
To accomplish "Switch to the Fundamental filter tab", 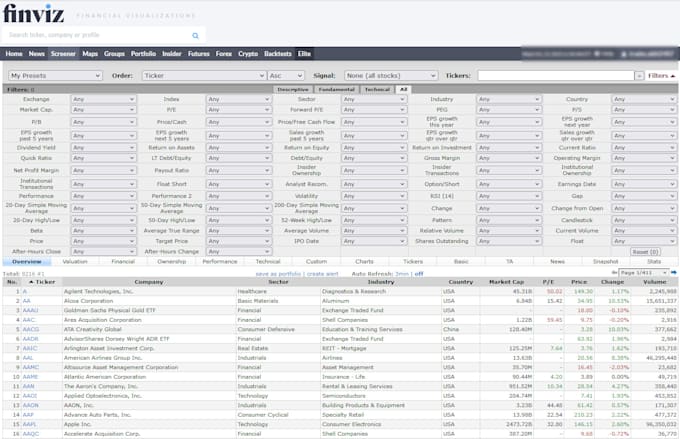I will 336,89.
